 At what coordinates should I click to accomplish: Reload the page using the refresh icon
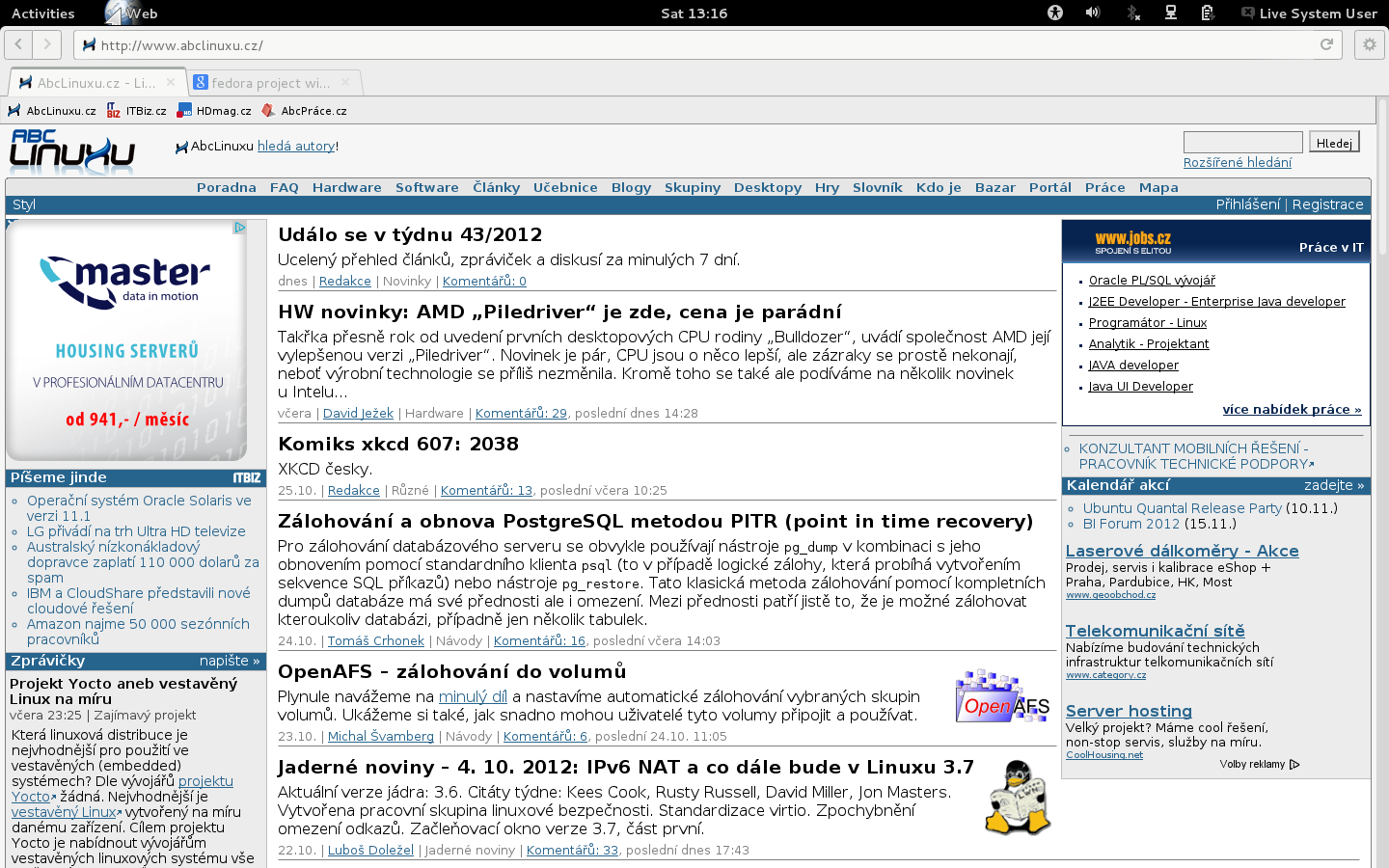[1326, 44]
